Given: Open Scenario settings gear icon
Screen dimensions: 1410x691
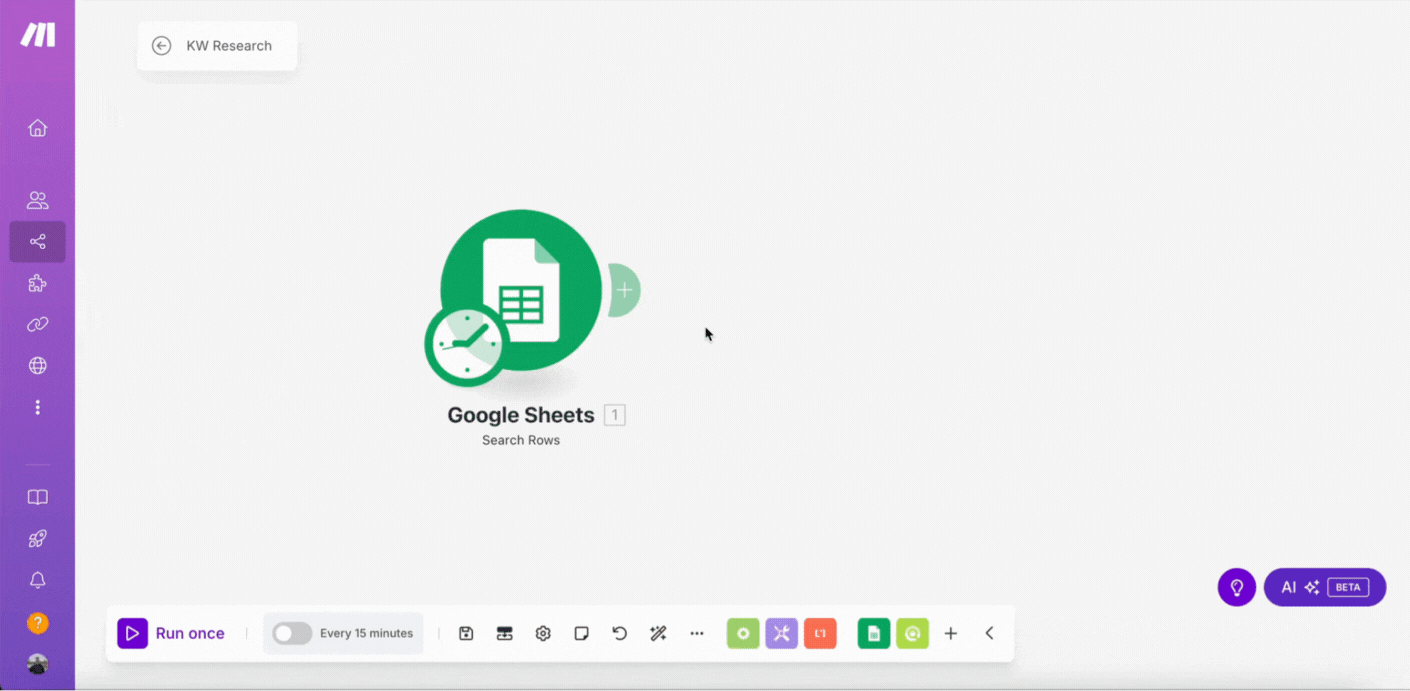Looking at the screenshot, I should click(543, 633).
